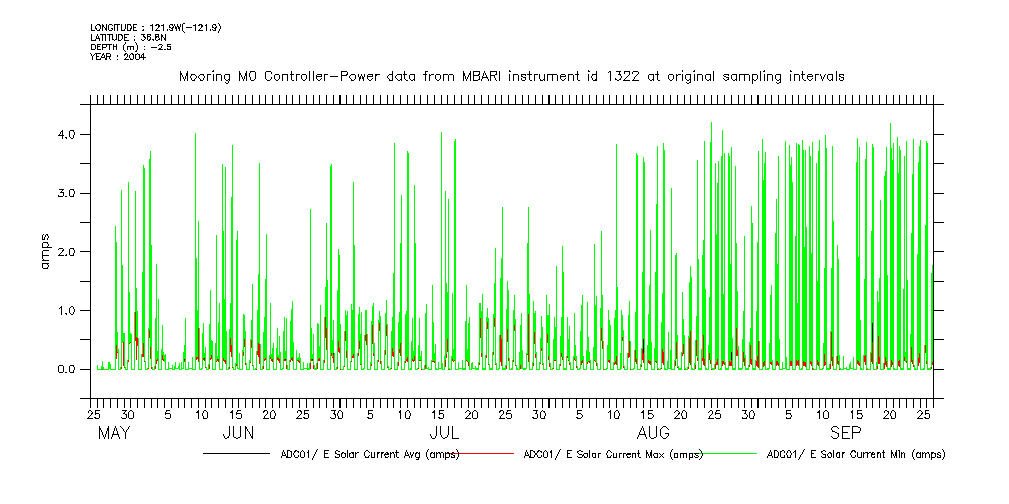Click the line sample left of Avg legend
Screen dimensions: 1009x504
pos(236,455)
